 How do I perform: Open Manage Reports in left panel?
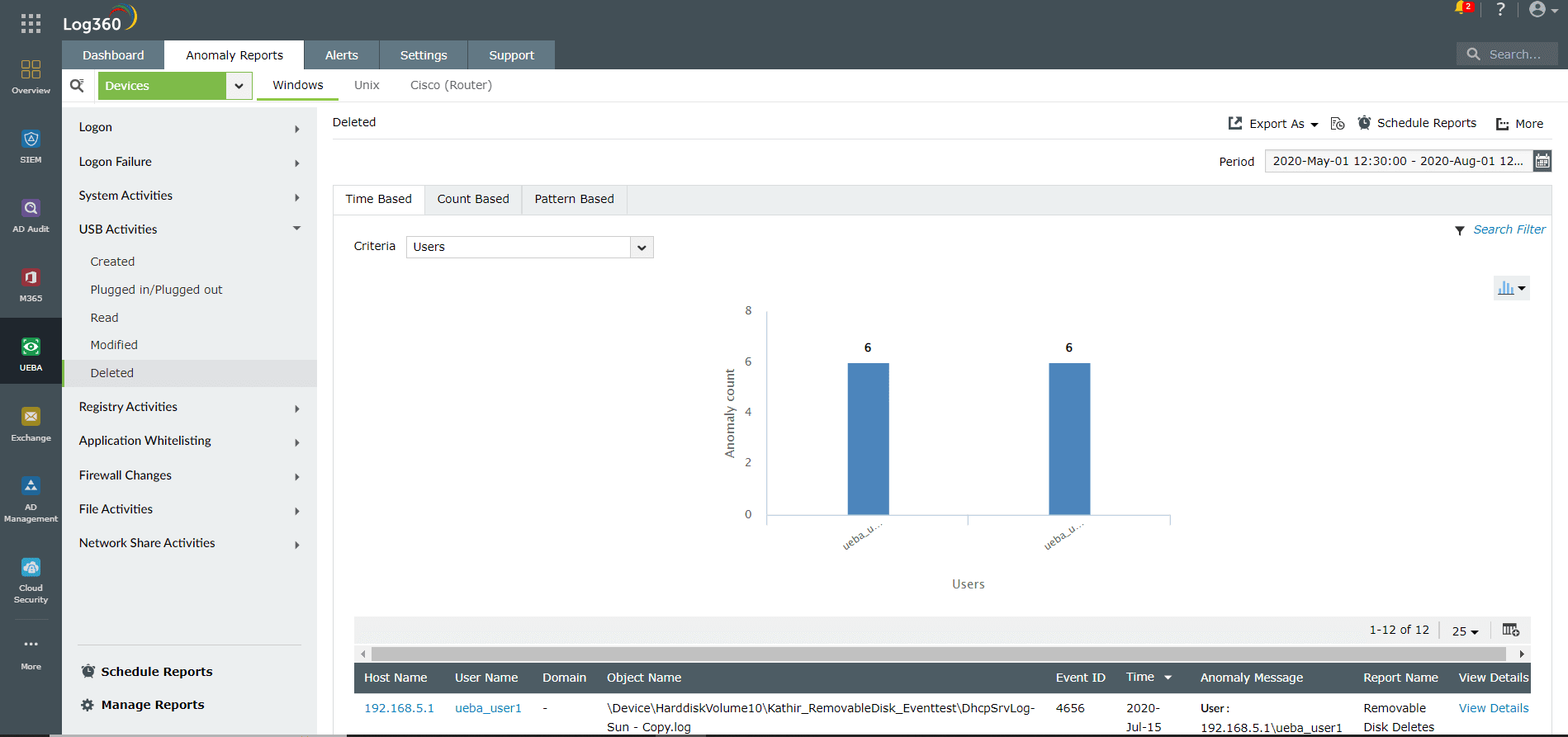(x=143, y=705)
